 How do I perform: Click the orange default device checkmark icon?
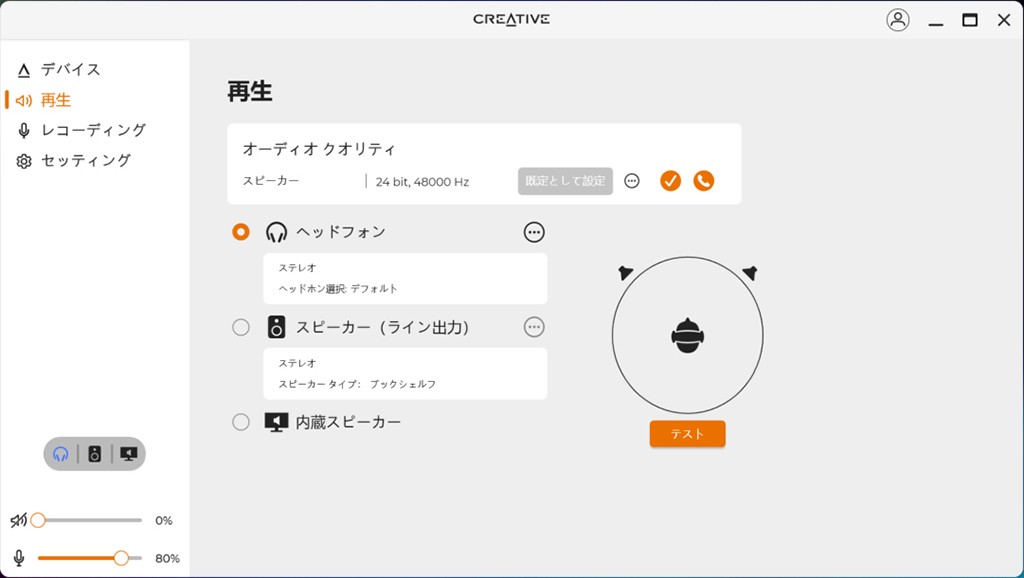pos(670,181)
